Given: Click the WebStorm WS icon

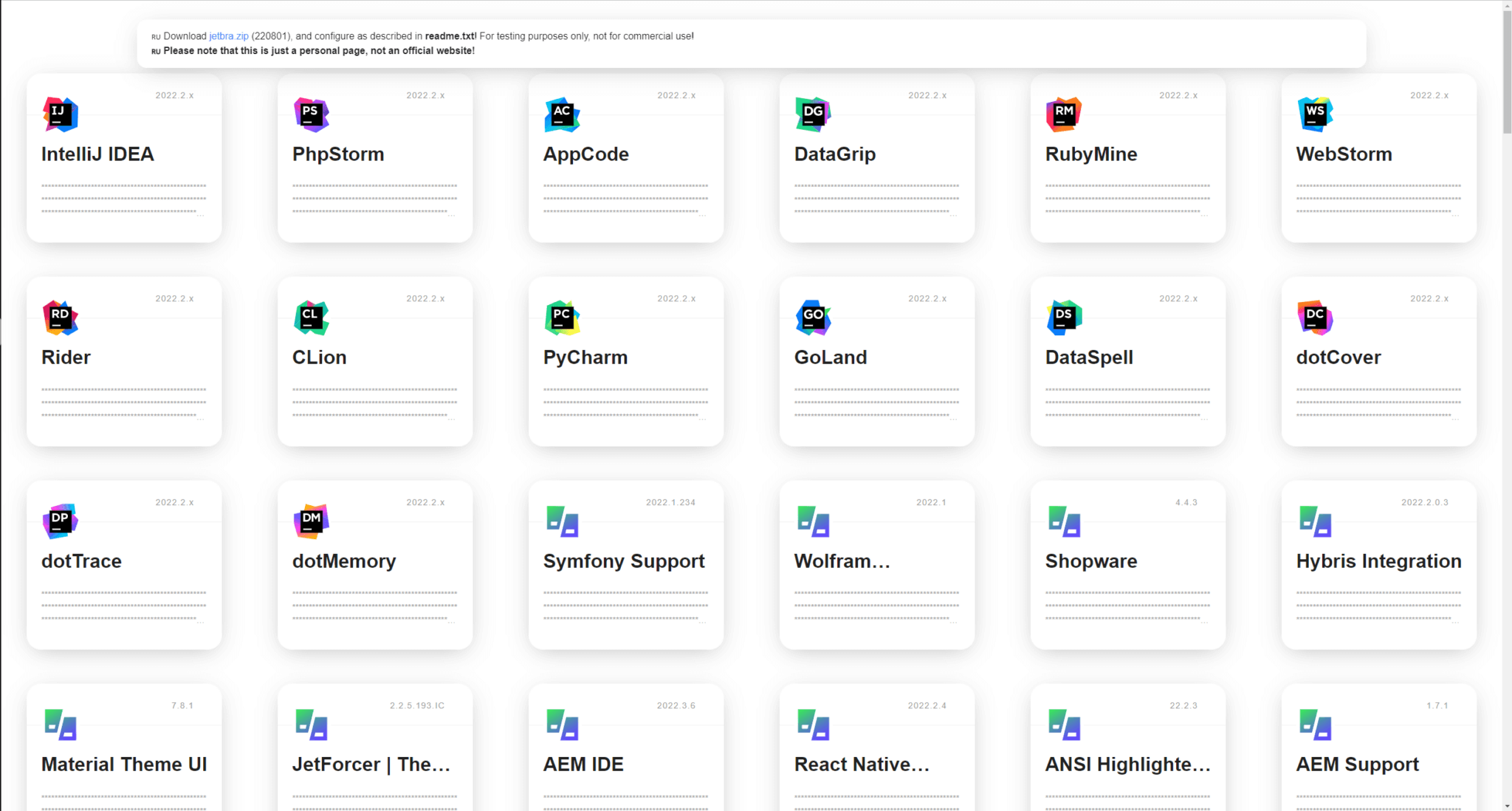Looking at the screenshot, I should coord(1315,114).
